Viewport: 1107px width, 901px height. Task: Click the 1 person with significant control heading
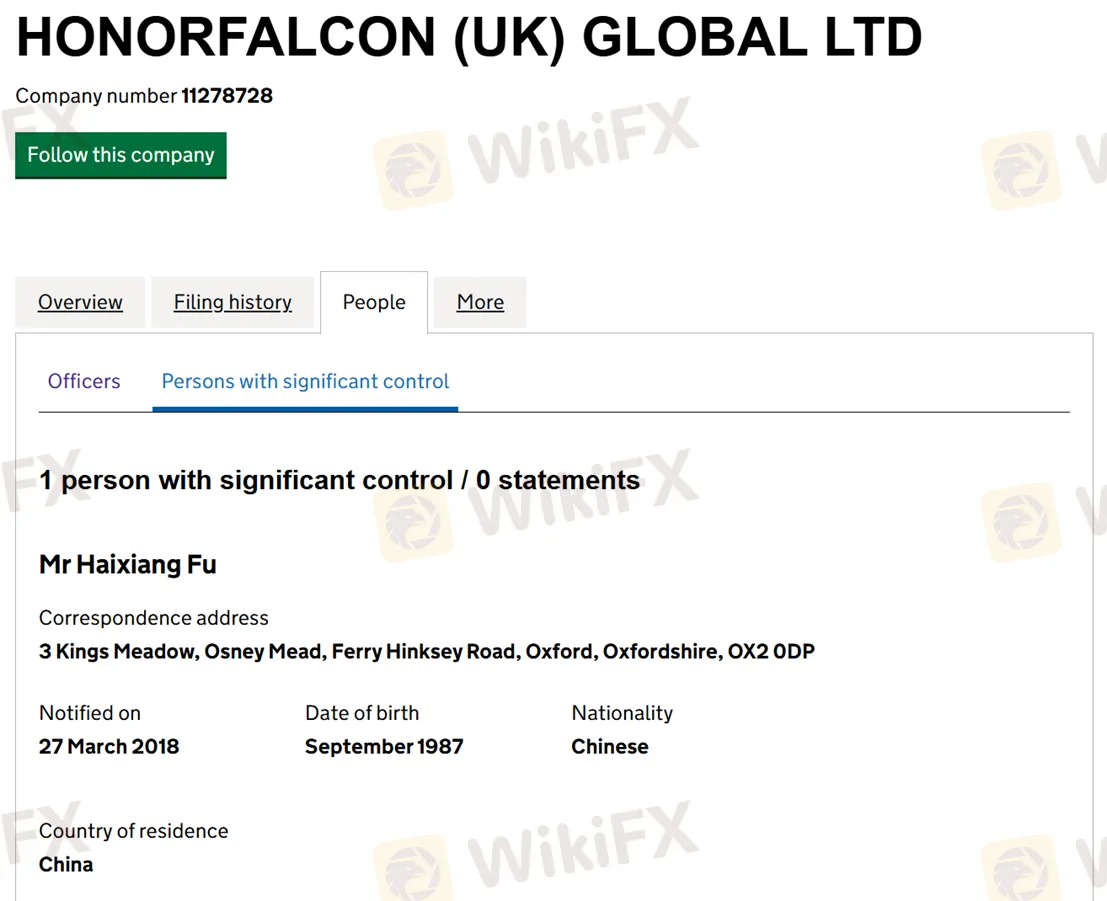click(340, 480)
